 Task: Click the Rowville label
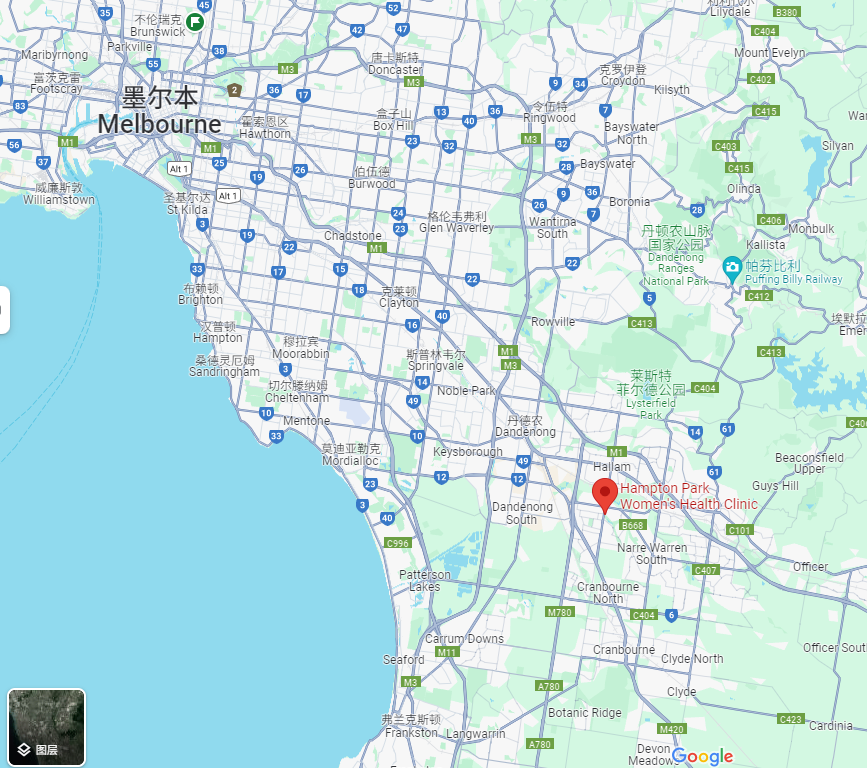point(552,322)
